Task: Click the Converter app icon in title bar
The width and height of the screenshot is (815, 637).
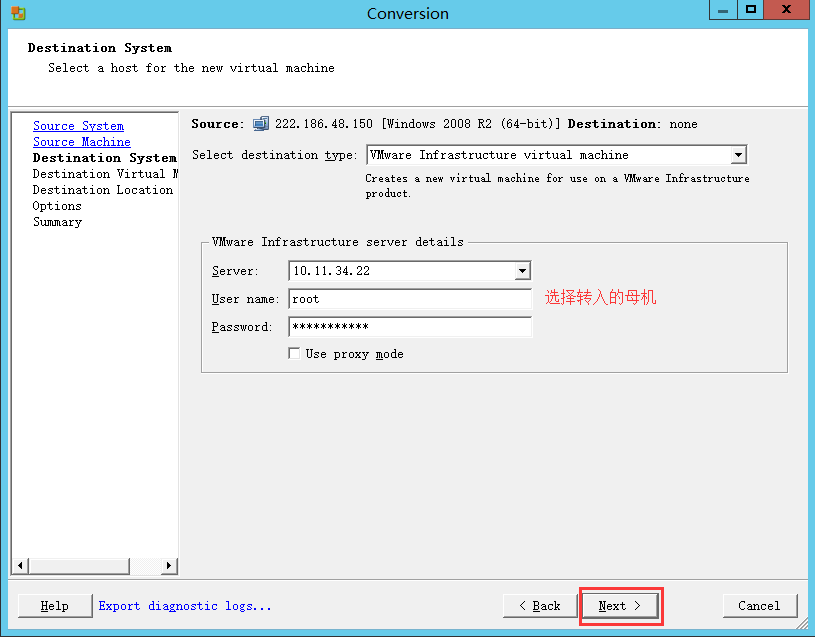Action: 18,13
